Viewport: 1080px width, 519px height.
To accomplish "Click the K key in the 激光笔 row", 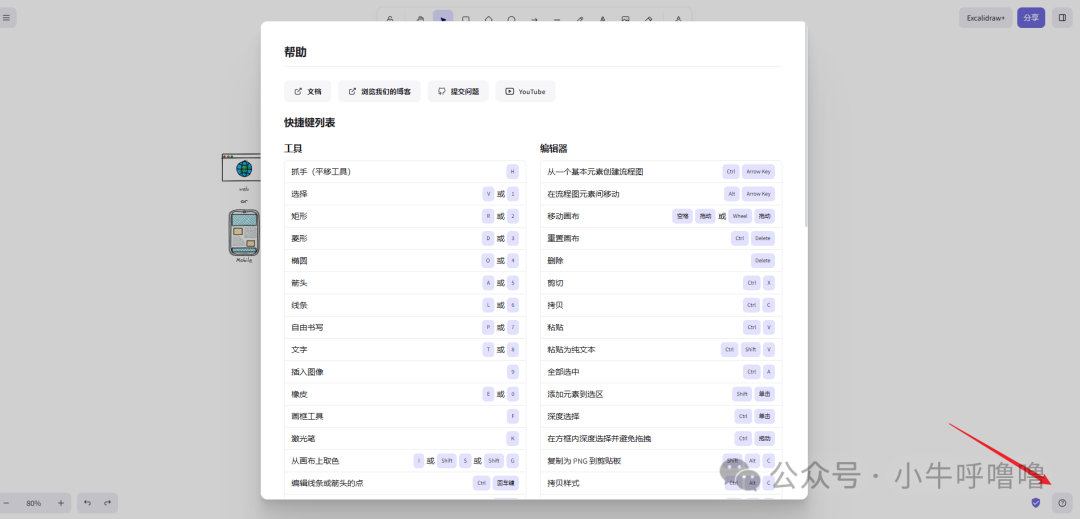I will pyautogui.click(x=512, y=438).
